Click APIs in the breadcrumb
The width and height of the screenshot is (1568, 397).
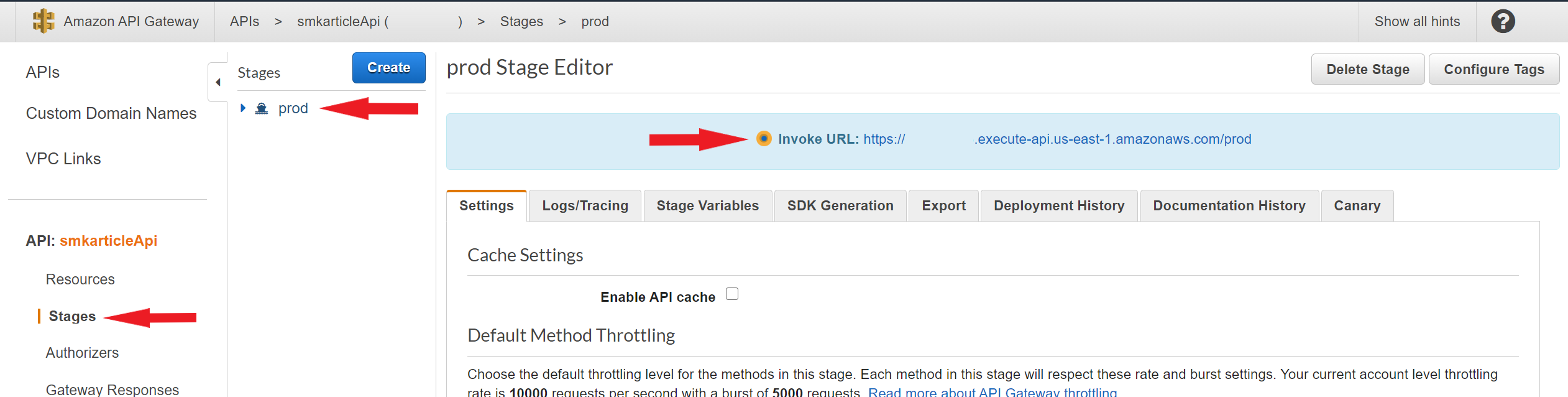click(x=244, y=22)
